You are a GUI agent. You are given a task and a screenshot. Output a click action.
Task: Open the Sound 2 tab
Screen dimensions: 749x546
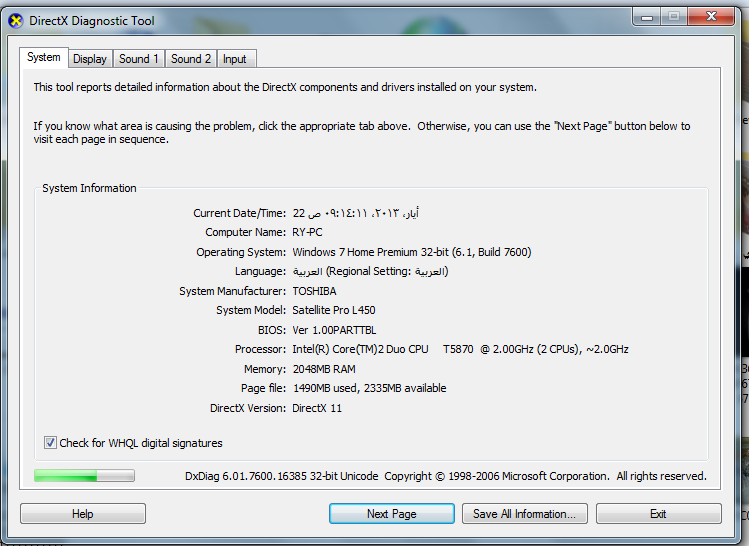(x=191, y=59)
